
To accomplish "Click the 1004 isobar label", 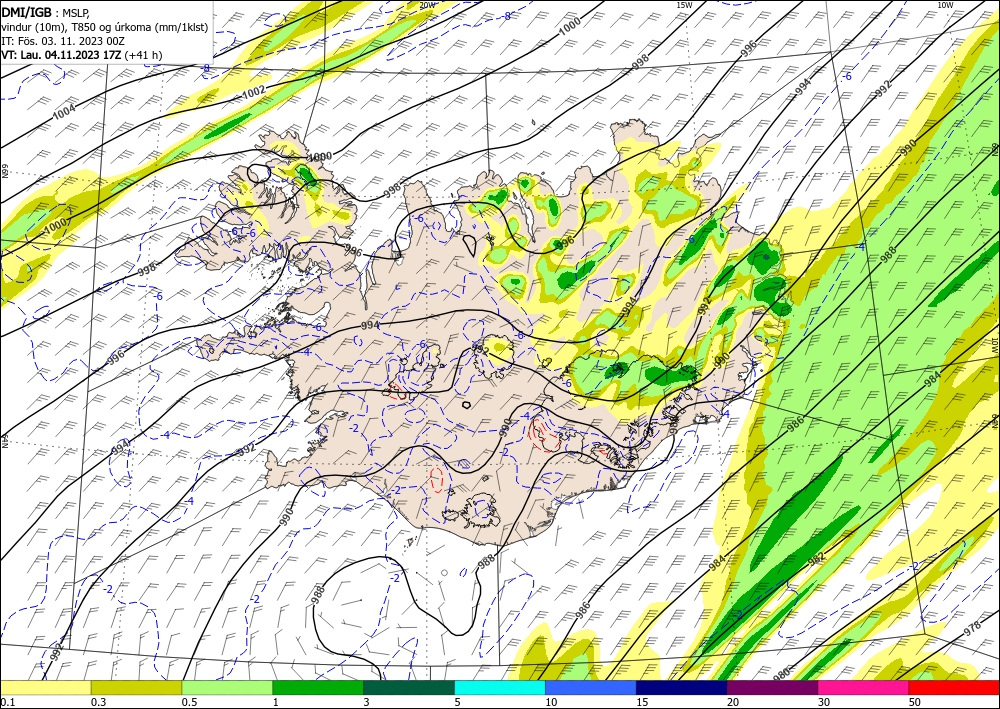I will pos(64,112).
